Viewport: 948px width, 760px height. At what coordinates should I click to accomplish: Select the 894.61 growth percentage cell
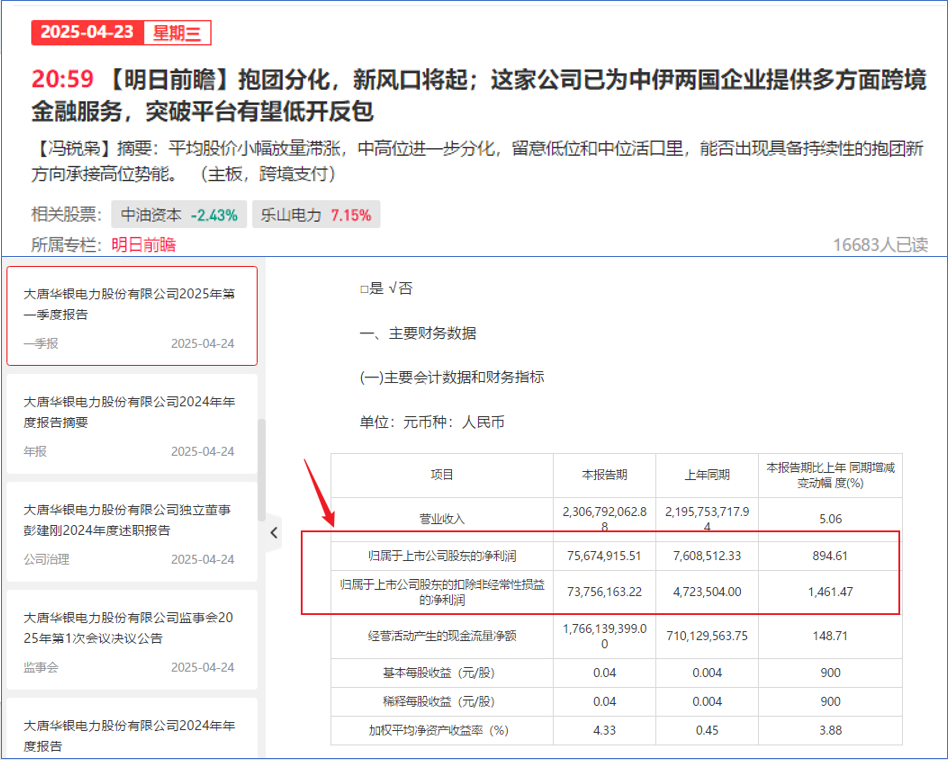click(x=830, y=556)
